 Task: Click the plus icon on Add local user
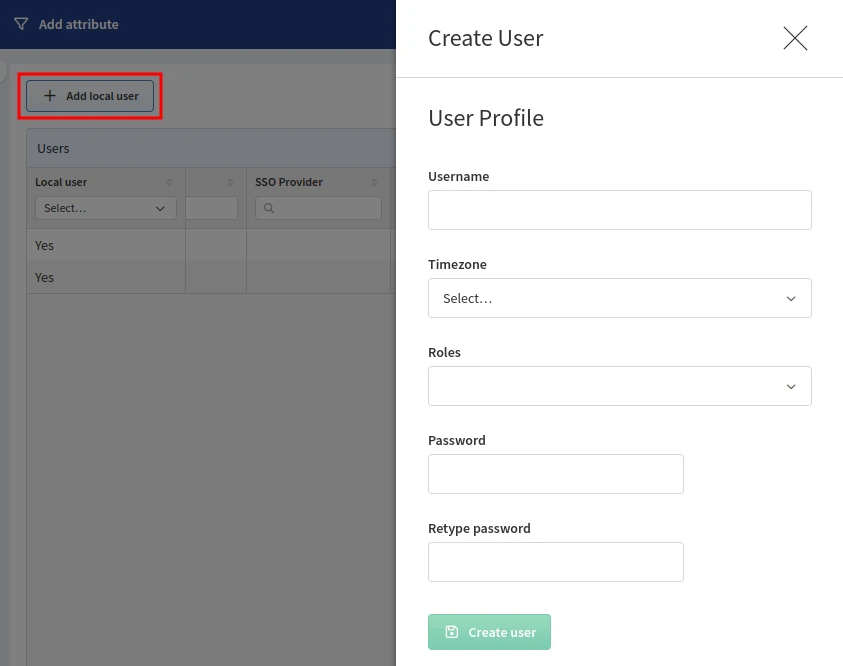[x=50, y=96]
